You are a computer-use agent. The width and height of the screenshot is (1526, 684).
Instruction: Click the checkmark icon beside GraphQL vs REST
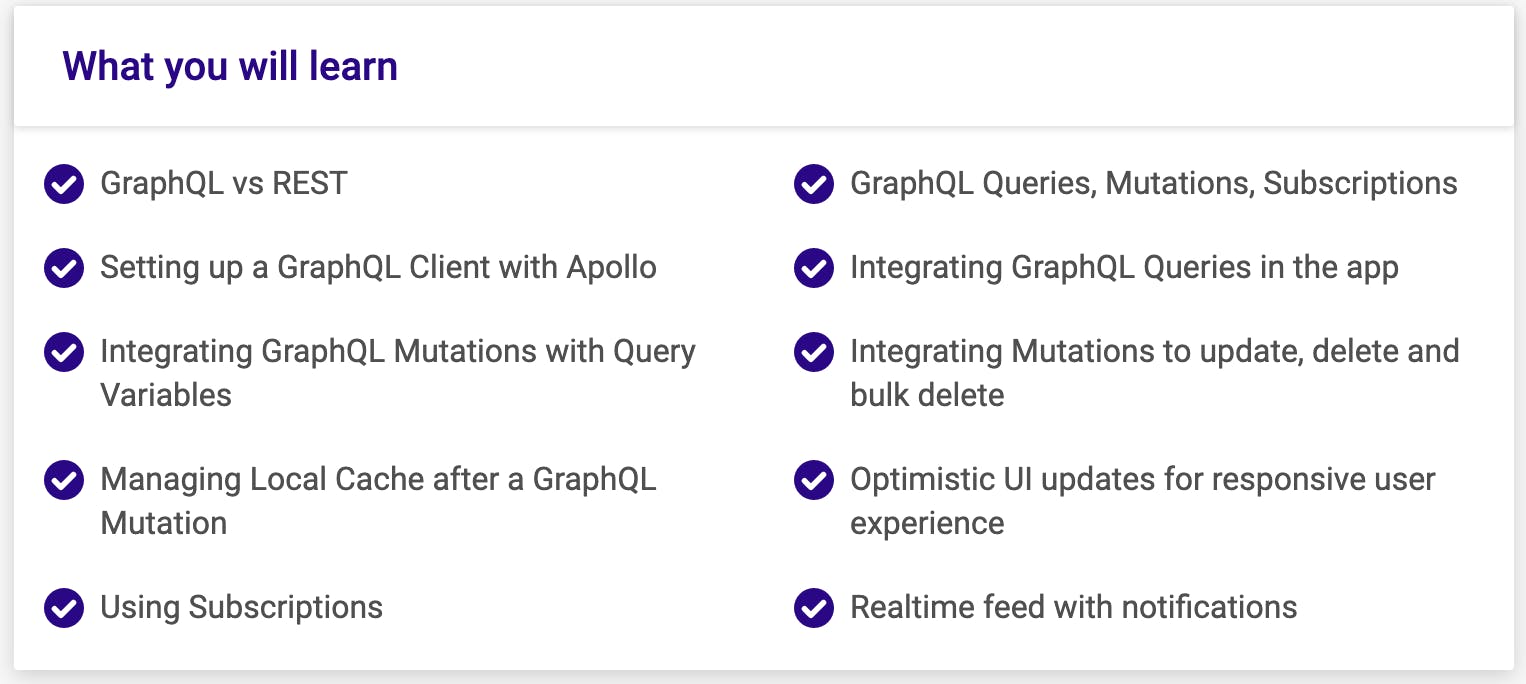click(x=64, y=184)
